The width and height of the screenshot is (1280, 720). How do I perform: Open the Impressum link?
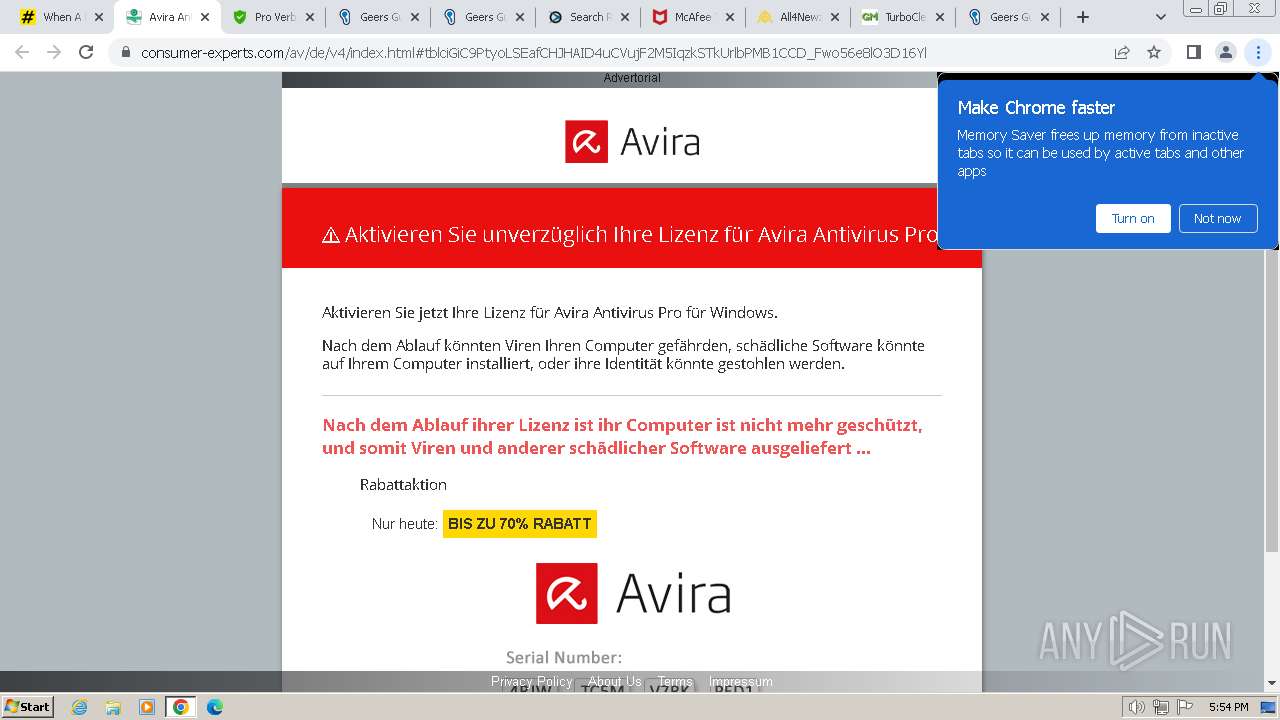[741, 681]
